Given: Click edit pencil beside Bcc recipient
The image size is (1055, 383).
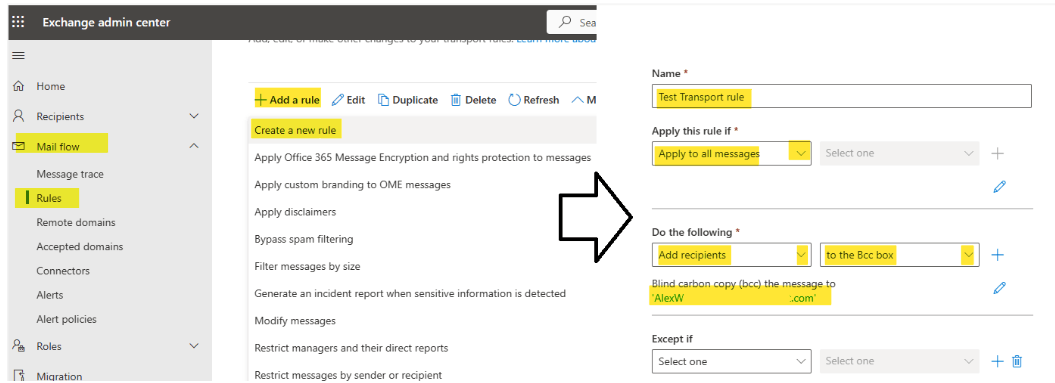Looking at the screenshot, I should pos(999,288).
